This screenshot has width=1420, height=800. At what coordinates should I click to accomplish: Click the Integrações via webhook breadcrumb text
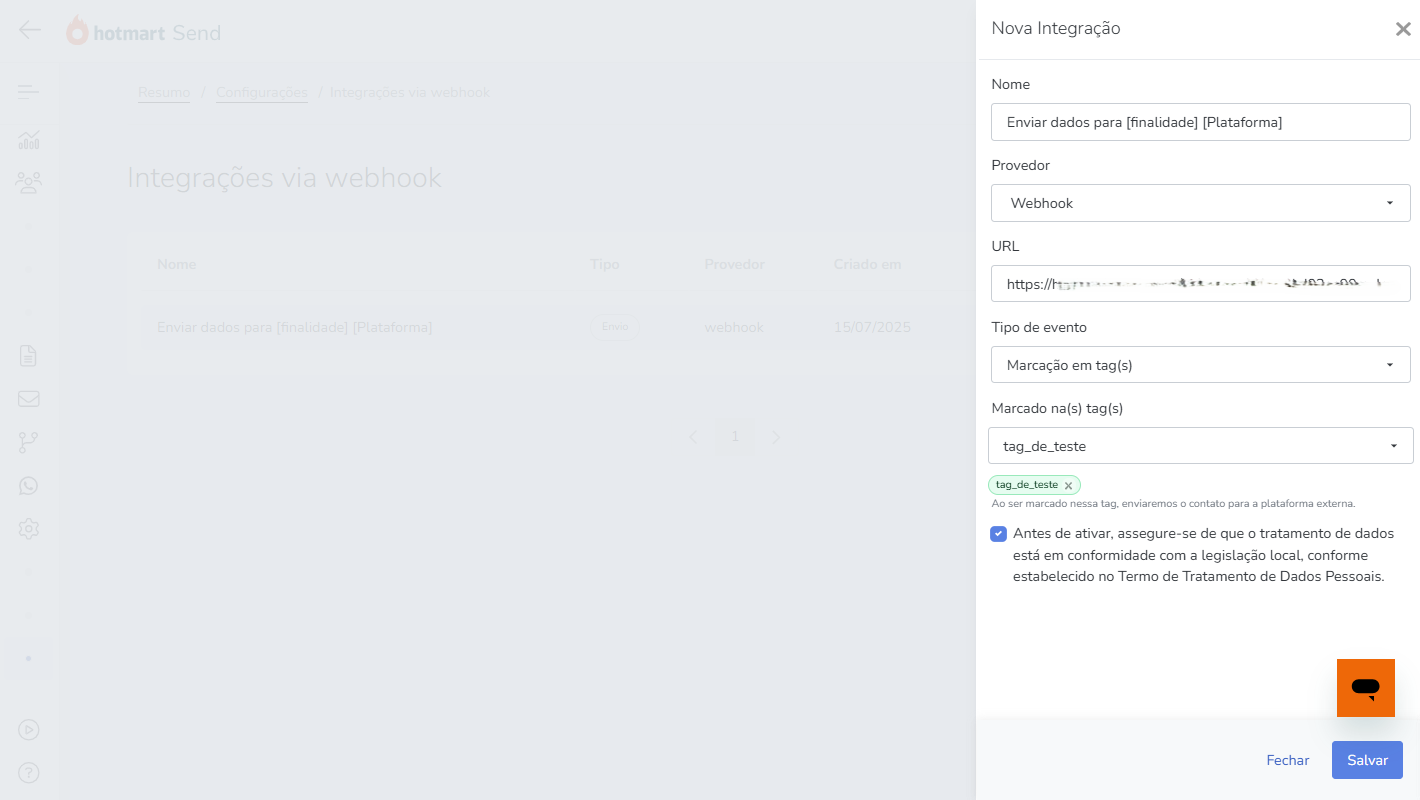(x=410, y=92)
